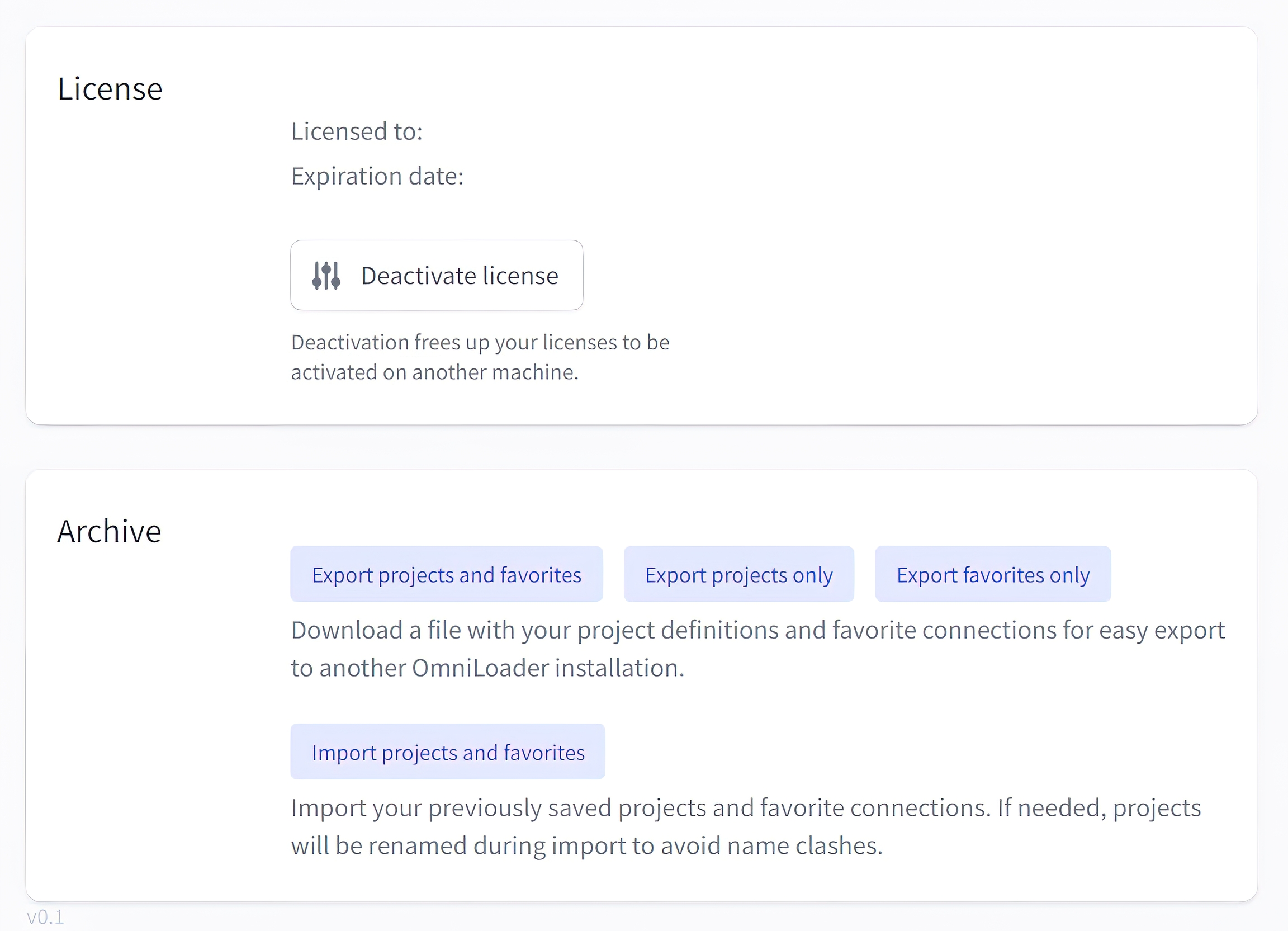
Task: Click the Archive section heading
Action: [109, 532]
